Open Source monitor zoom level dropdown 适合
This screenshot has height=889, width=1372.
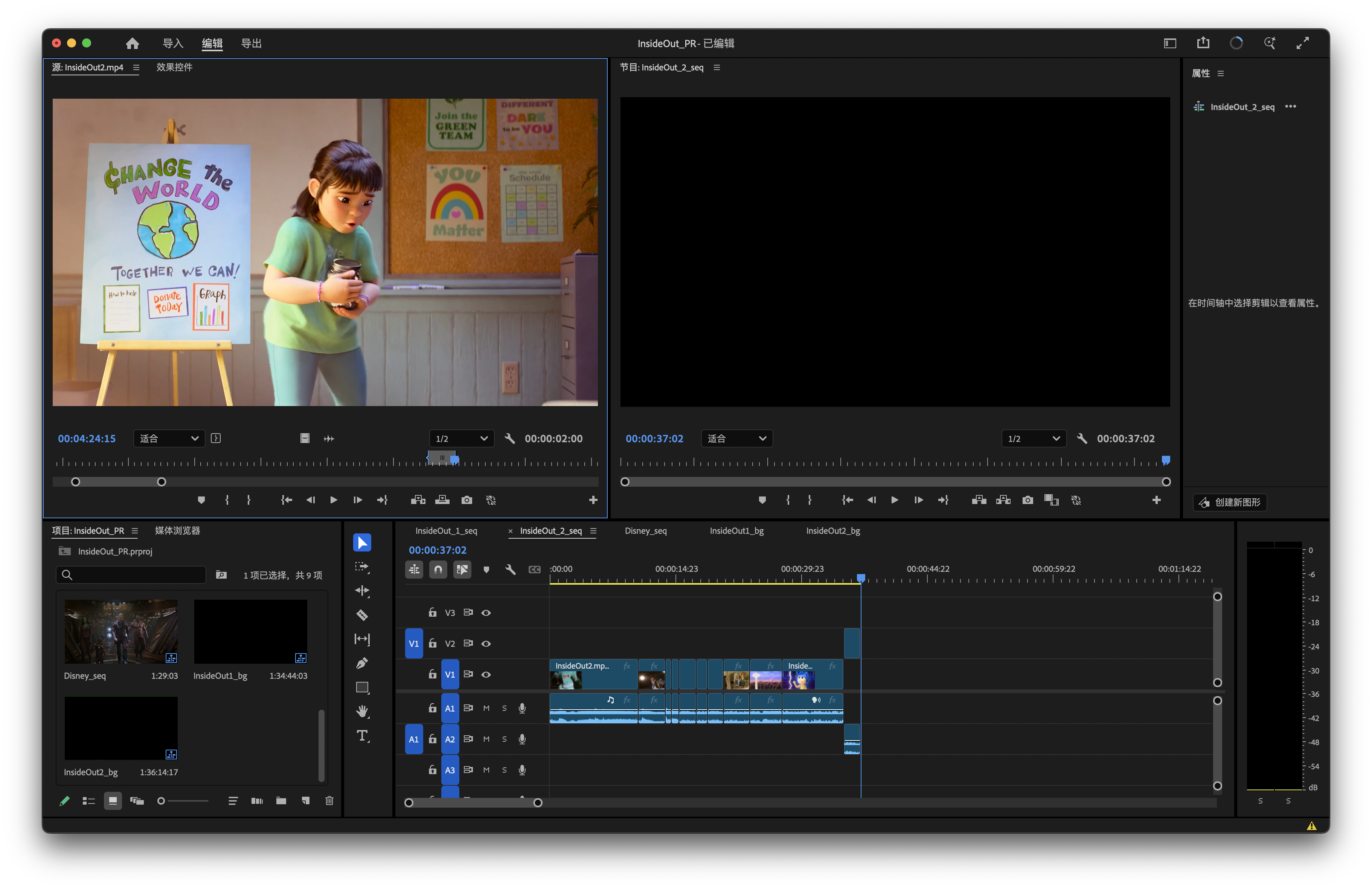(x=169, y=438)
